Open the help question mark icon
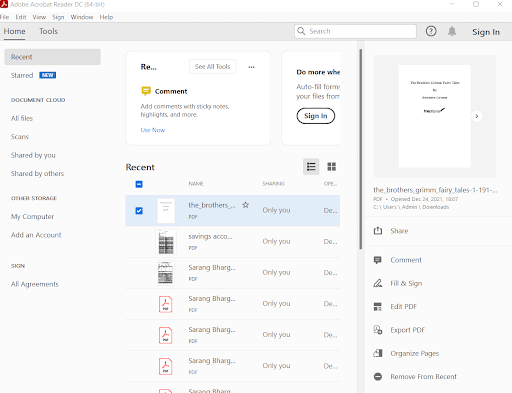 coord(431,31)
